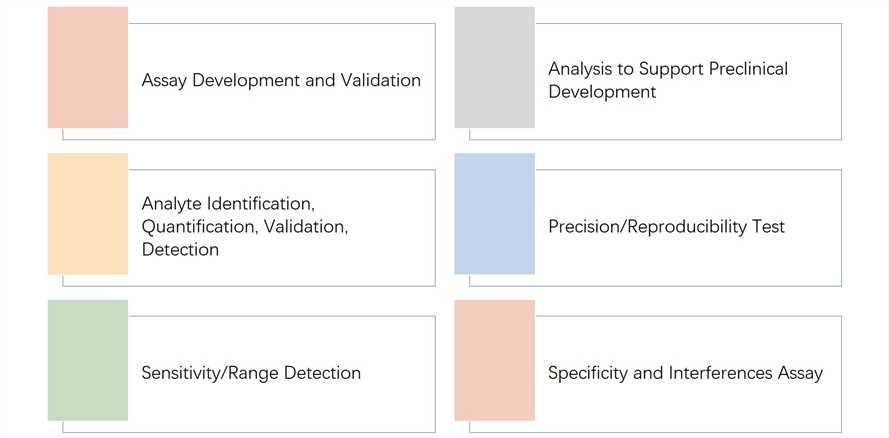Click the word Sensitivity/Range in the green box label

click(x=197, y=373)
